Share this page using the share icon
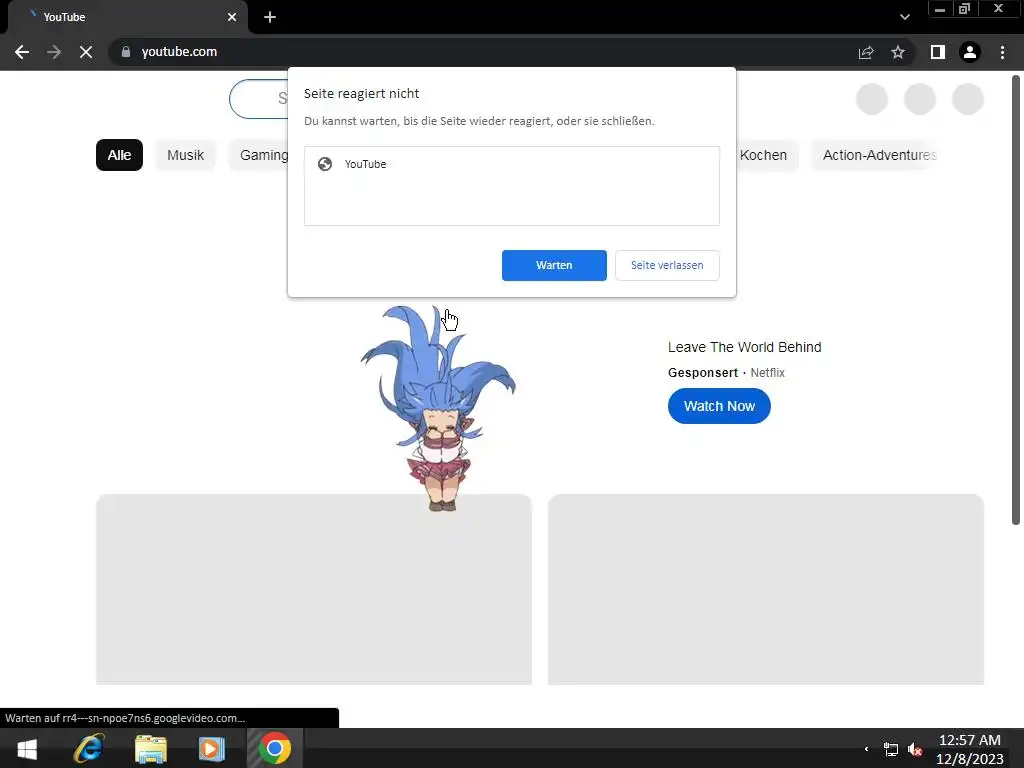Image resolution: width=1024 pixels, height=768 pixels. tap(866, 52)
